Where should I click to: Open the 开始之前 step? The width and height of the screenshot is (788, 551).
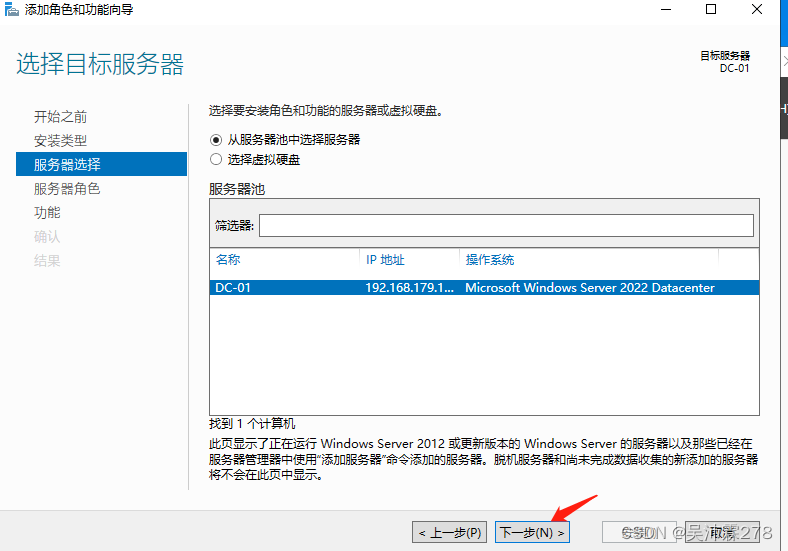click(60, 117)
